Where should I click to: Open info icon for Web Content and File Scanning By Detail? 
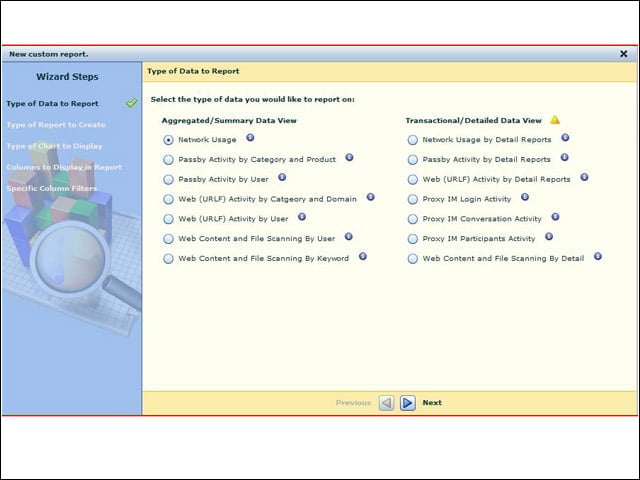[598, 257]
